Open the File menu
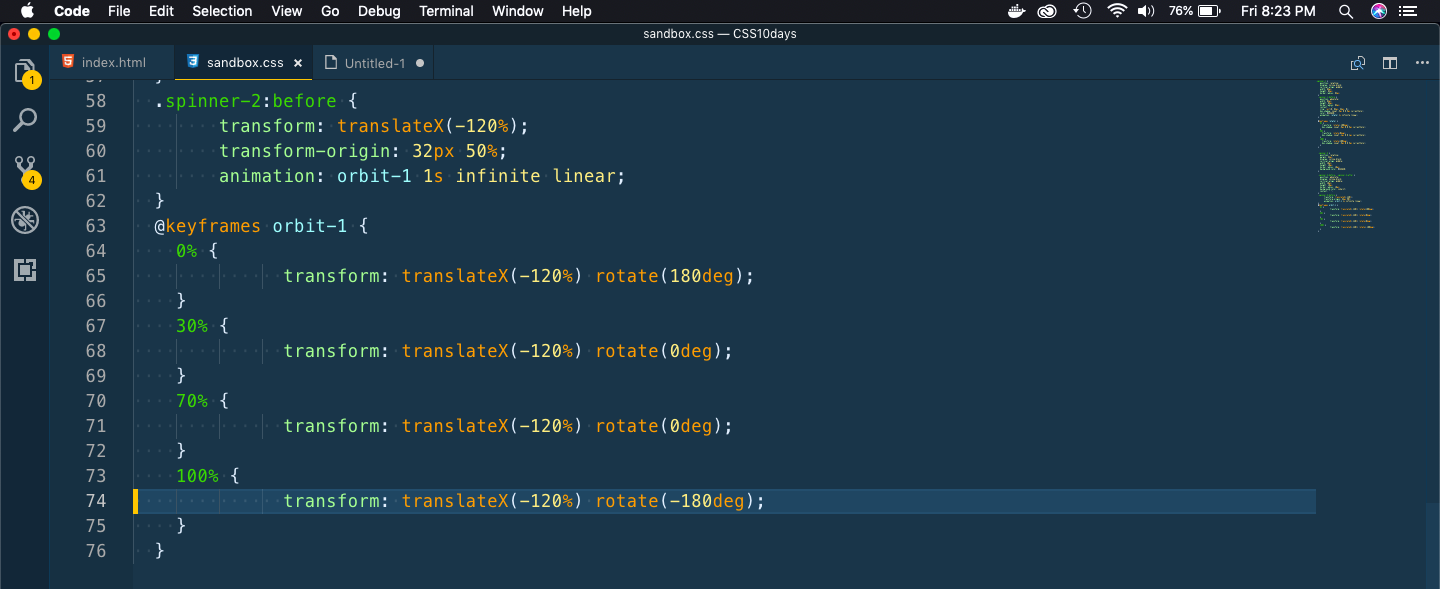The width and height of the screenshot is (1440, 589). (x=119, y=11)
